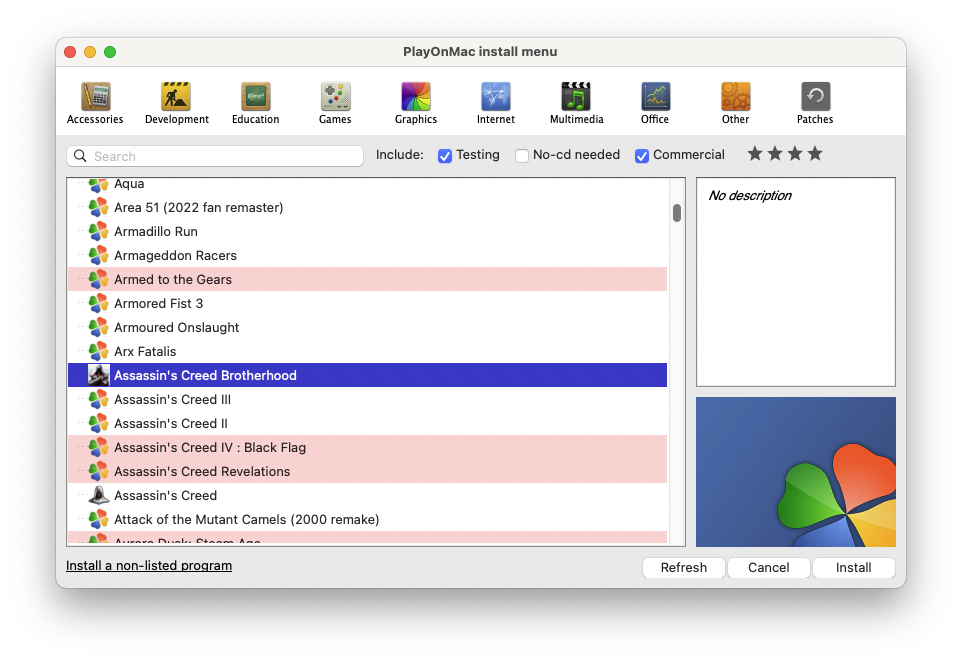Select Armageddon Racers entry

click(367, 255)
